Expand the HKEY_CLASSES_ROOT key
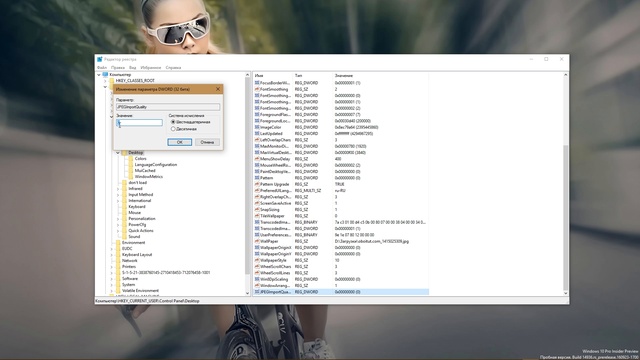 [105, 81]
